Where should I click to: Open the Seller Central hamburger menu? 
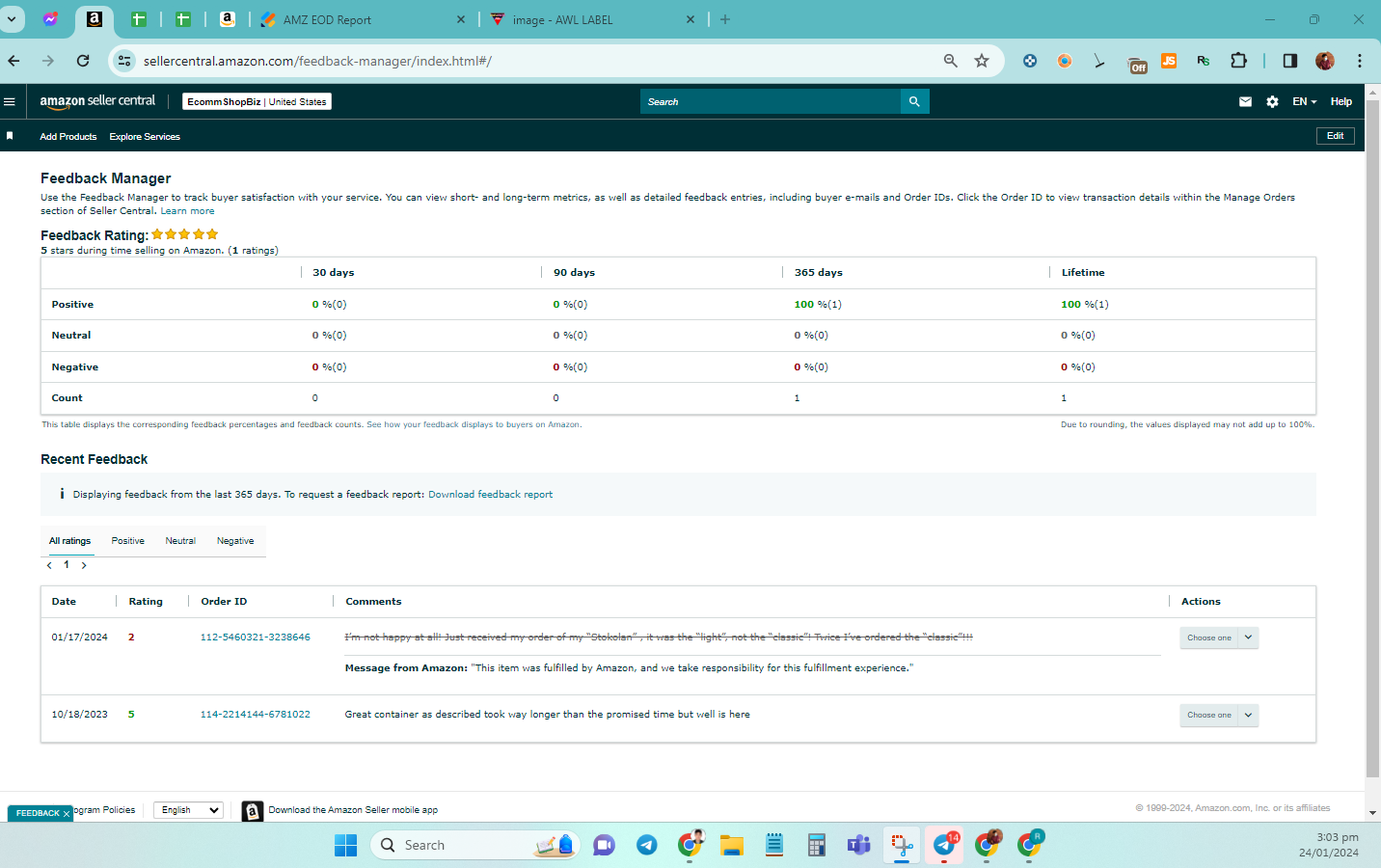tap(10, 101)
